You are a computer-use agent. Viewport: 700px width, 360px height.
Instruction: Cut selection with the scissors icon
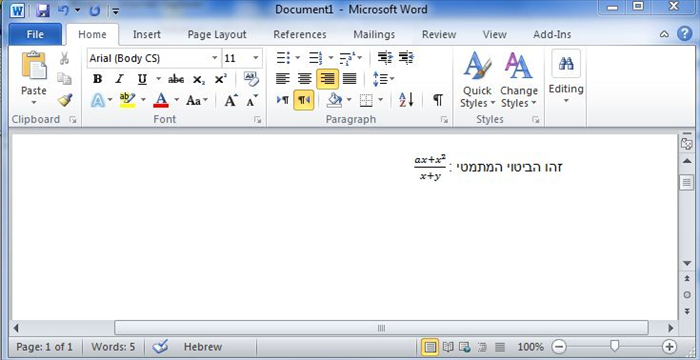[64, 58]
